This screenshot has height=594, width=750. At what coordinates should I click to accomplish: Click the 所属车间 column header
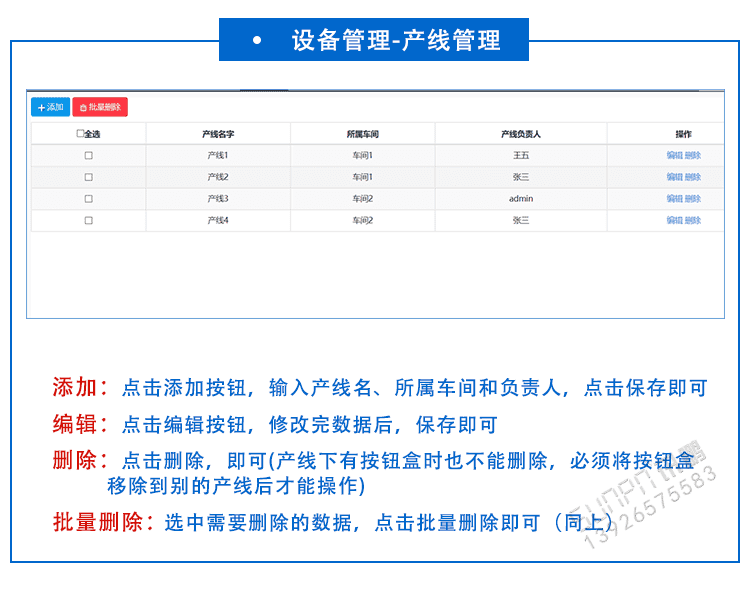pos(362,134)
